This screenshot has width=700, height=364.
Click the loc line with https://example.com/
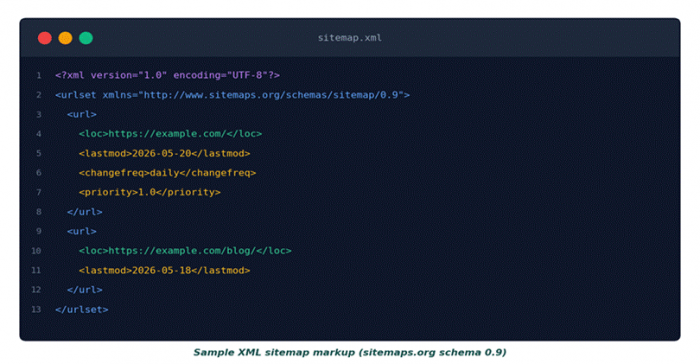click(170, 134)
